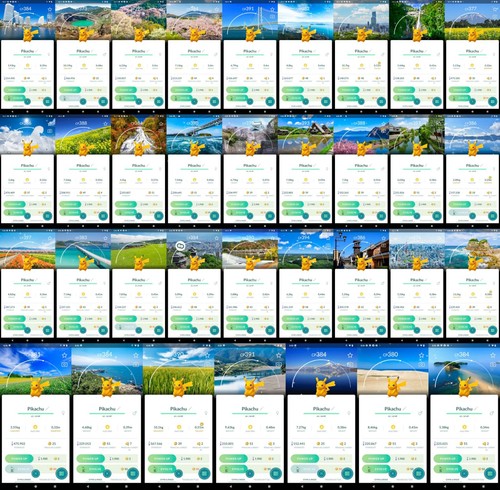Power up the Pikachu on sand dunes screen
The height and width of the screenshot is (490, 500).
click(376, 459)
